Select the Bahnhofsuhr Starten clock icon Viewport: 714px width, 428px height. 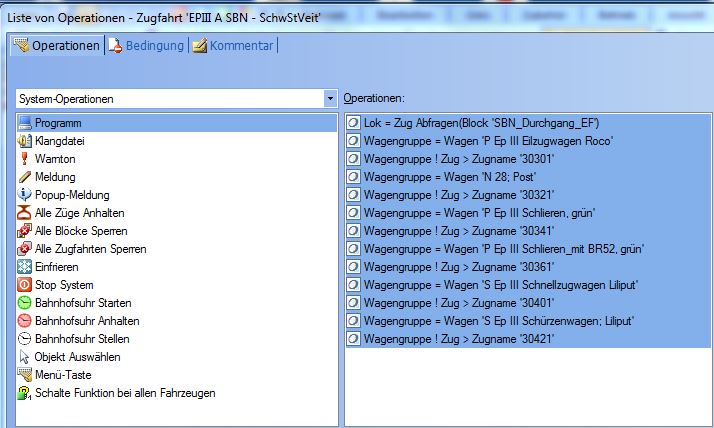25,303
